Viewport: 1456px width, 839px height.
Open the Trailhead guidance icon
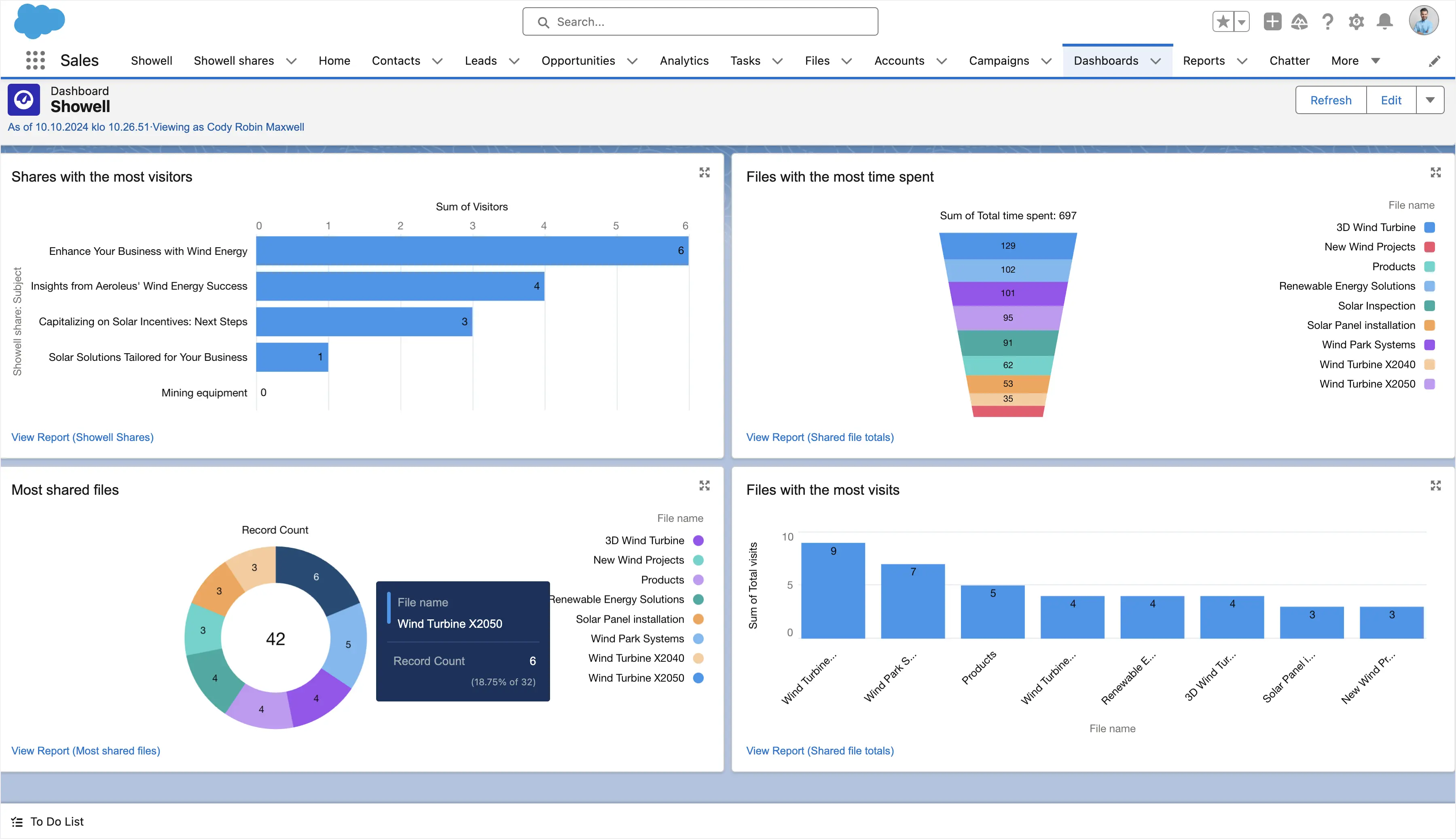(x=1299, y=22)
